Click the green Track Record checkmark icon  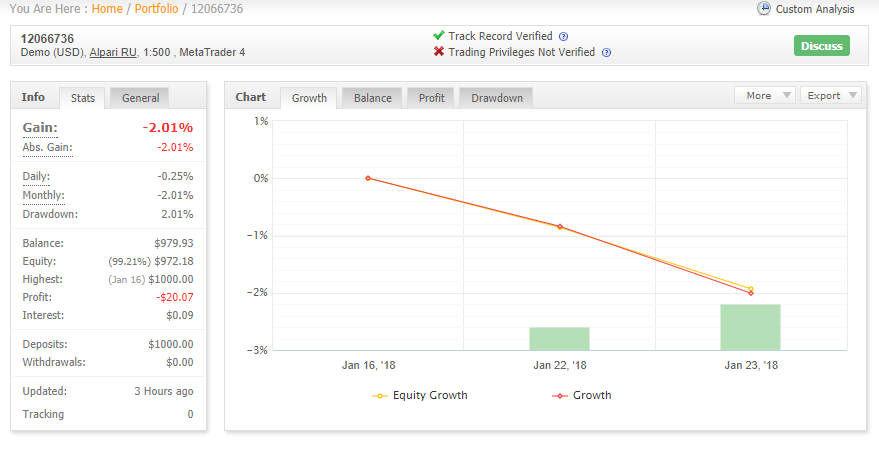[x=439, y=35]
